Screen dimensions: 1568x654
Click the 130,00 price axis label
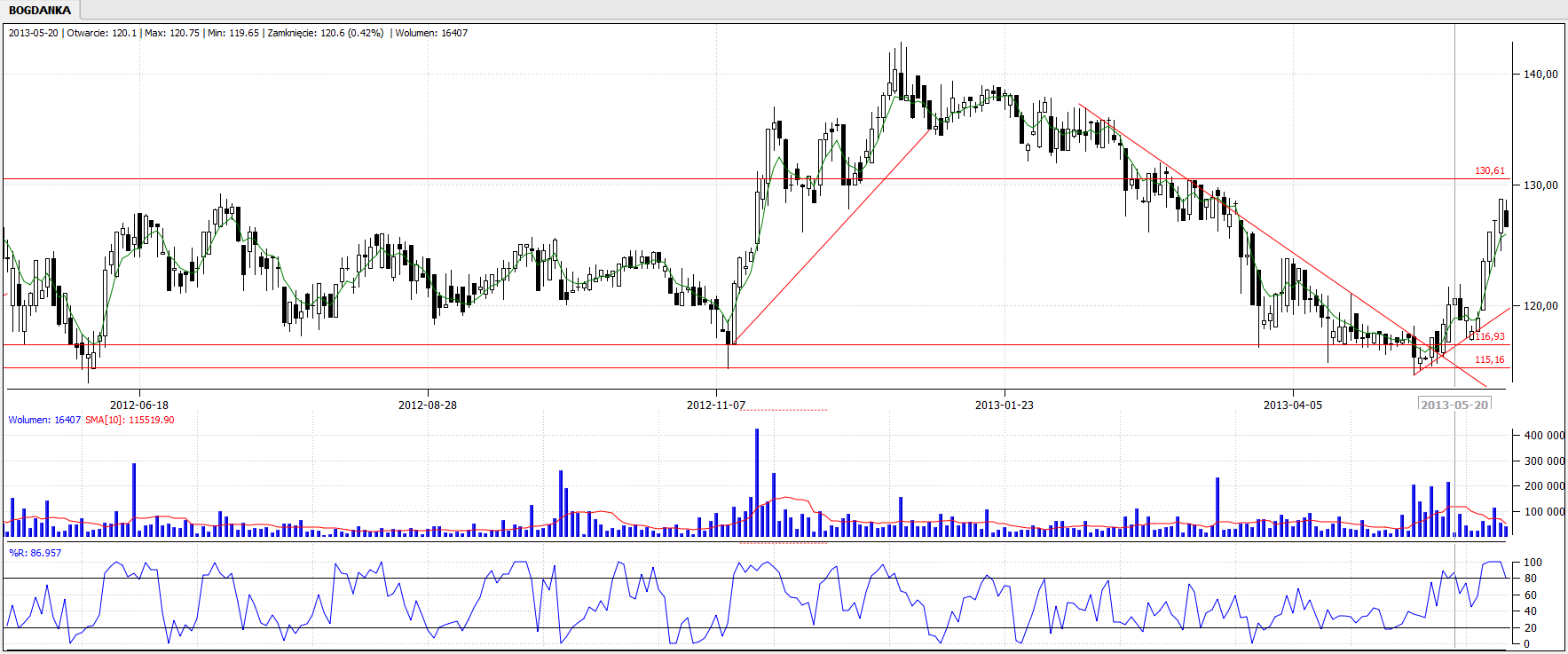(x=1540, y=185)
